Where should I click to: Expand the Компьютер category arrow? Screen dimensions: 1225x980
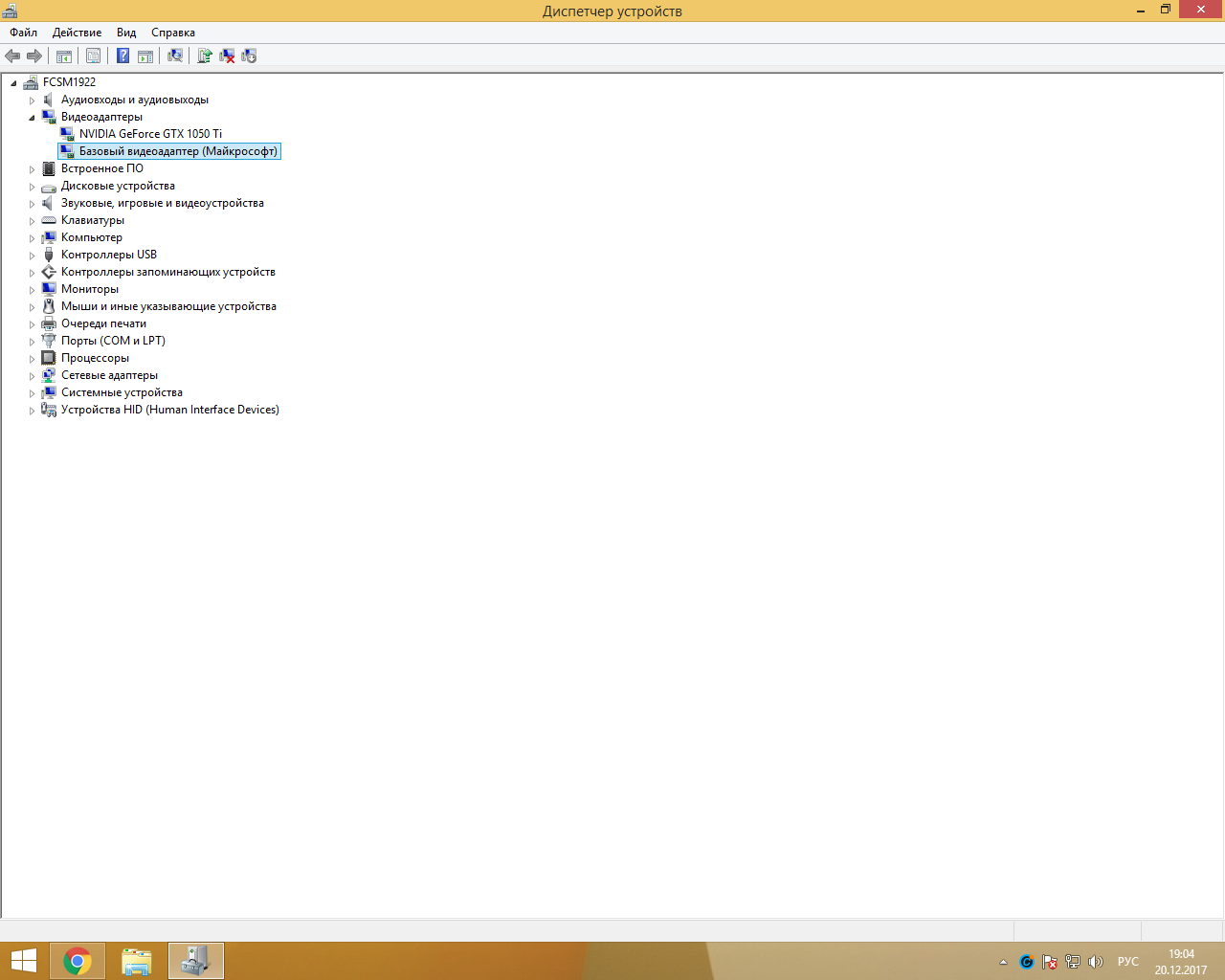coord(32,237)
